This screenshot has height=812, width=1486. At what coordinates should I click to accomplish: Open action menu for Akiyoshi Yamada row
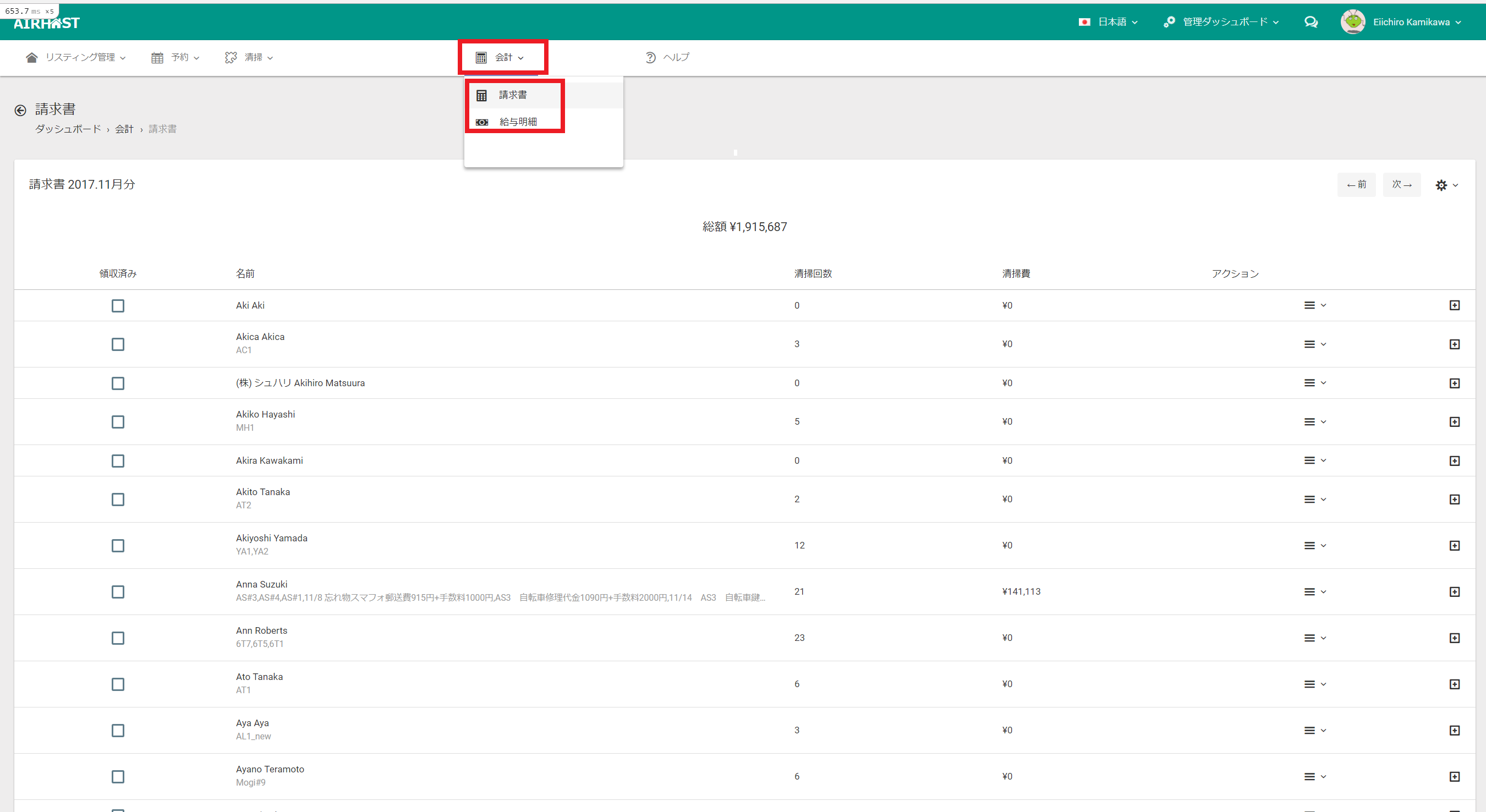tap(1315, 546)
